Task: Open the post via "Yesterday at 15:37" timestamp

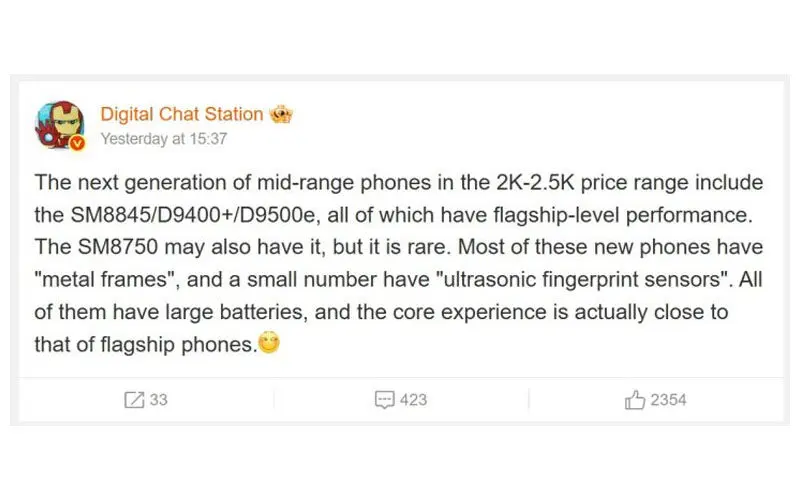Action: (164, 139)
